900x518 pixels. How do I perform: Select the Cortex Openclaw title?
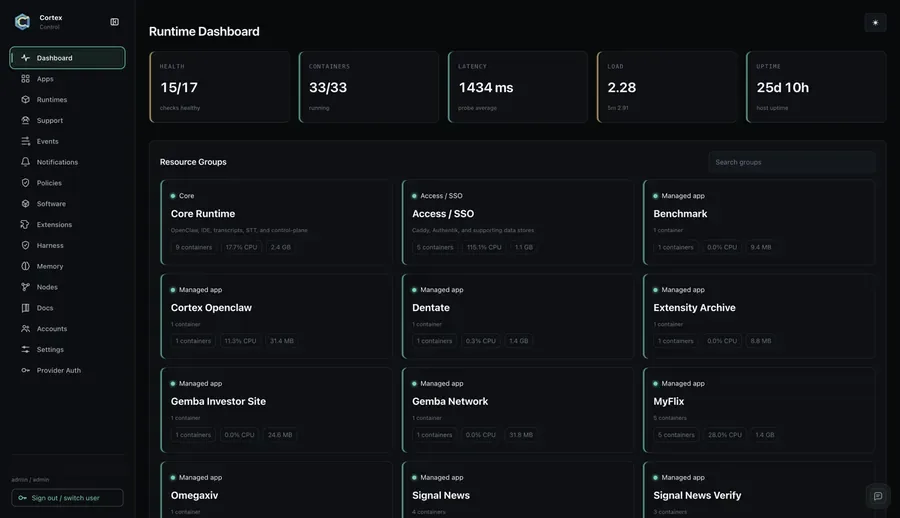coord(211,308)
